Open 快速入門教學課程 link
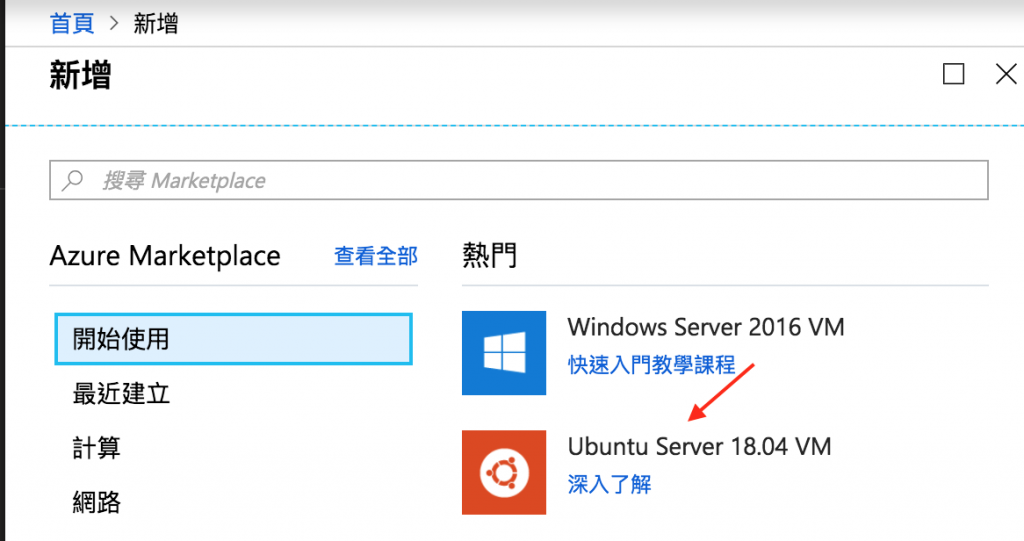 (x=651, y=365)
